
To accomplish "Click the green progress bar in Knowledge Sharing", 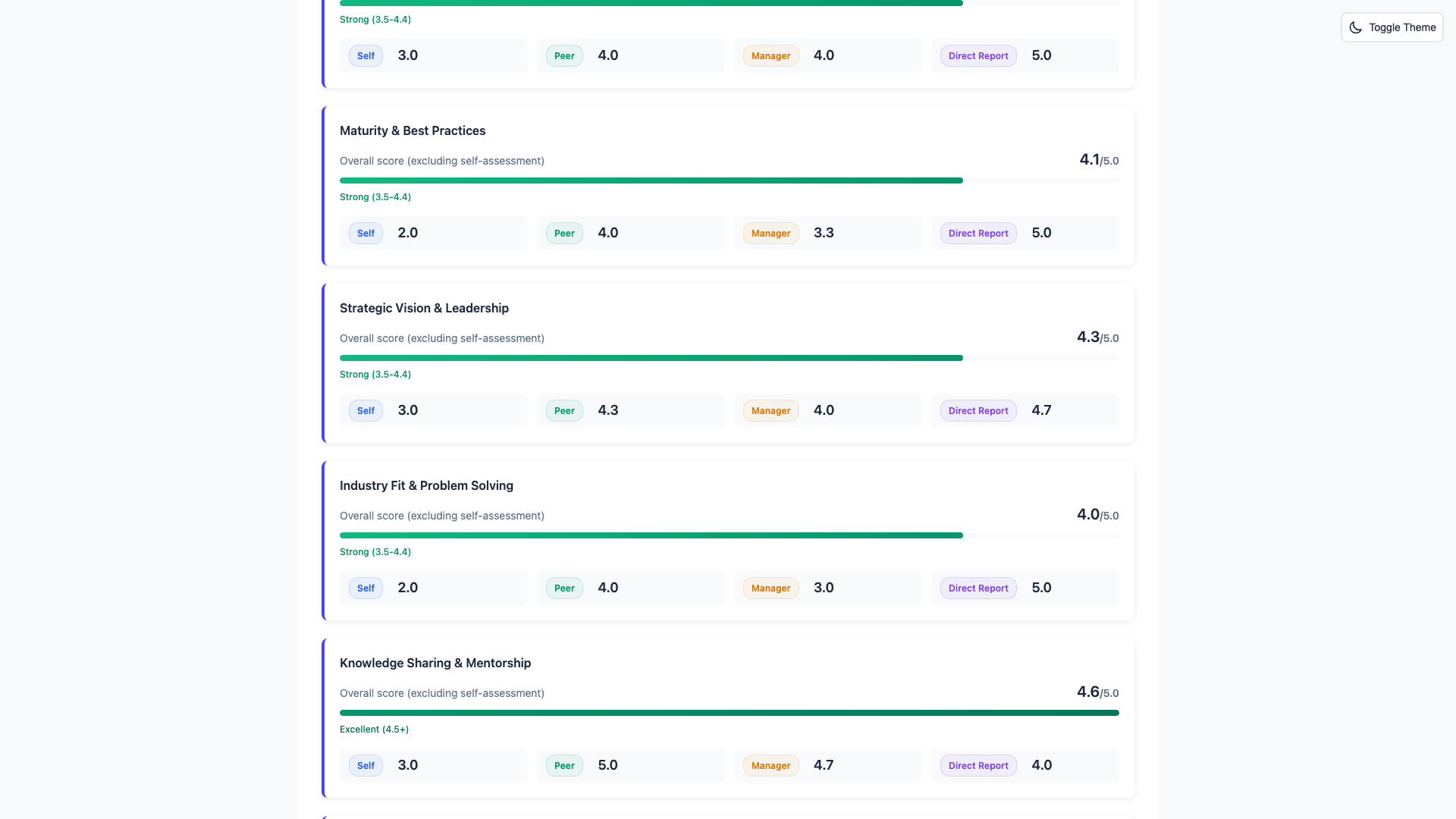I will 728,712.
